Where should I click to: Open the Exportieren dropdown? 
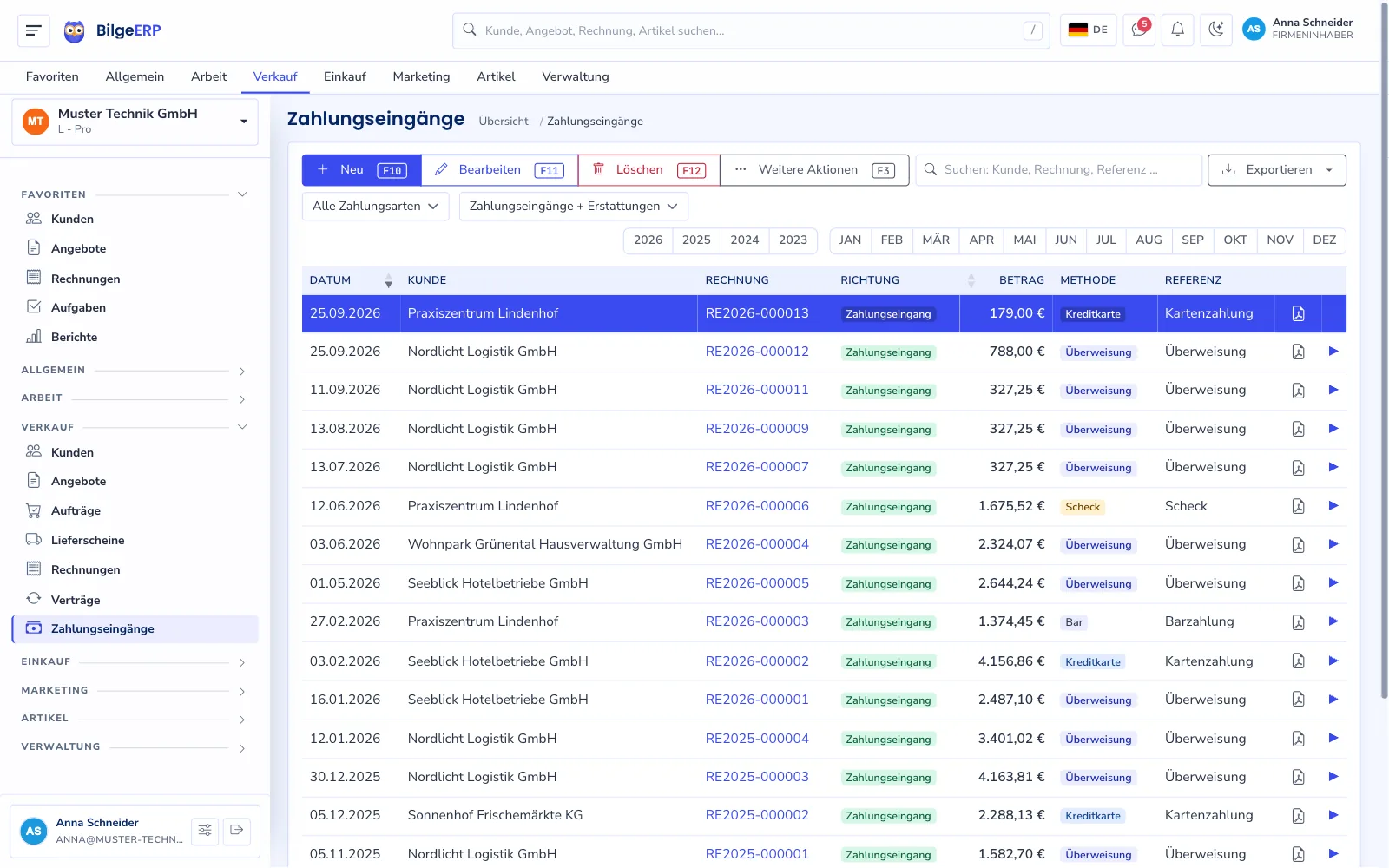click(1276, 170)
